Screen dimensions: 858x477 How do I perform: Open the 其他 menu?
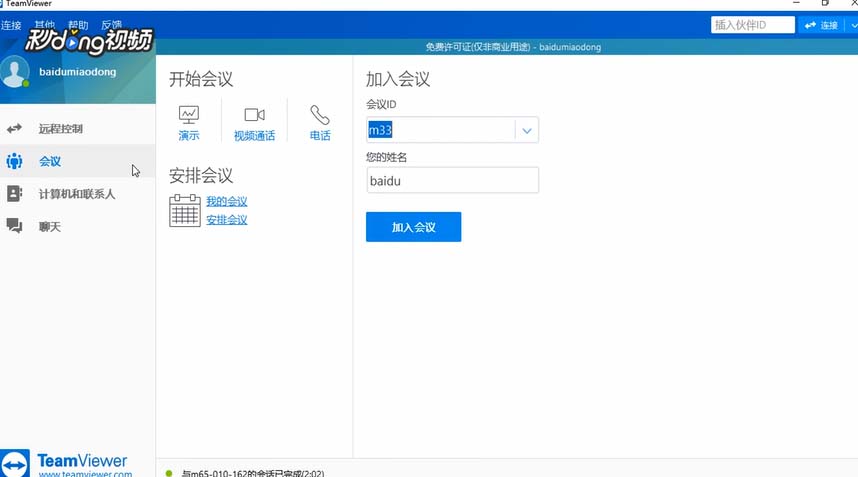[x=45, y=25]
